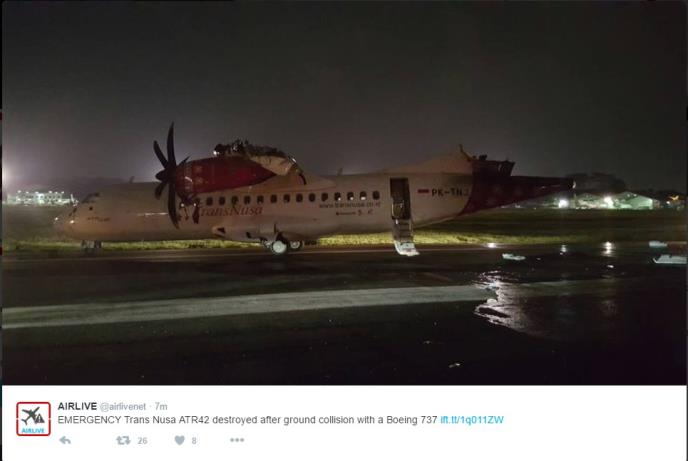Retweet the Trans Nusa collision tweet
This screenshot has width=688, height=461.
tap(123, 440)
